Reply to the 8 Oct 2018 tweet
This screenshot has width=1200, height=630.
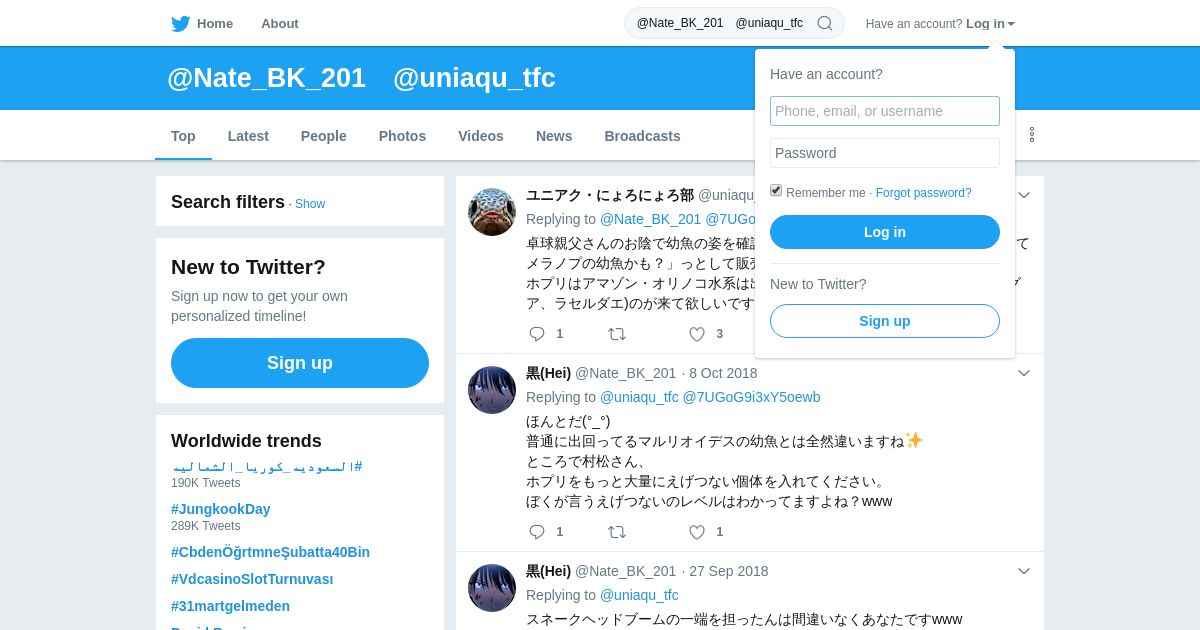click(x=537, y=532)
